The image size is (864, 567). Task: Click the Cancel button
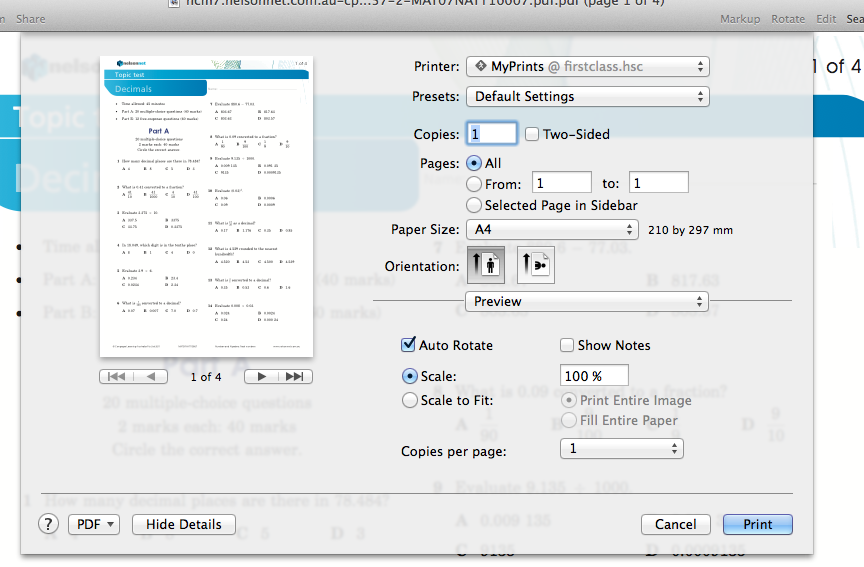pyautogui.click(x=675, y=524)
